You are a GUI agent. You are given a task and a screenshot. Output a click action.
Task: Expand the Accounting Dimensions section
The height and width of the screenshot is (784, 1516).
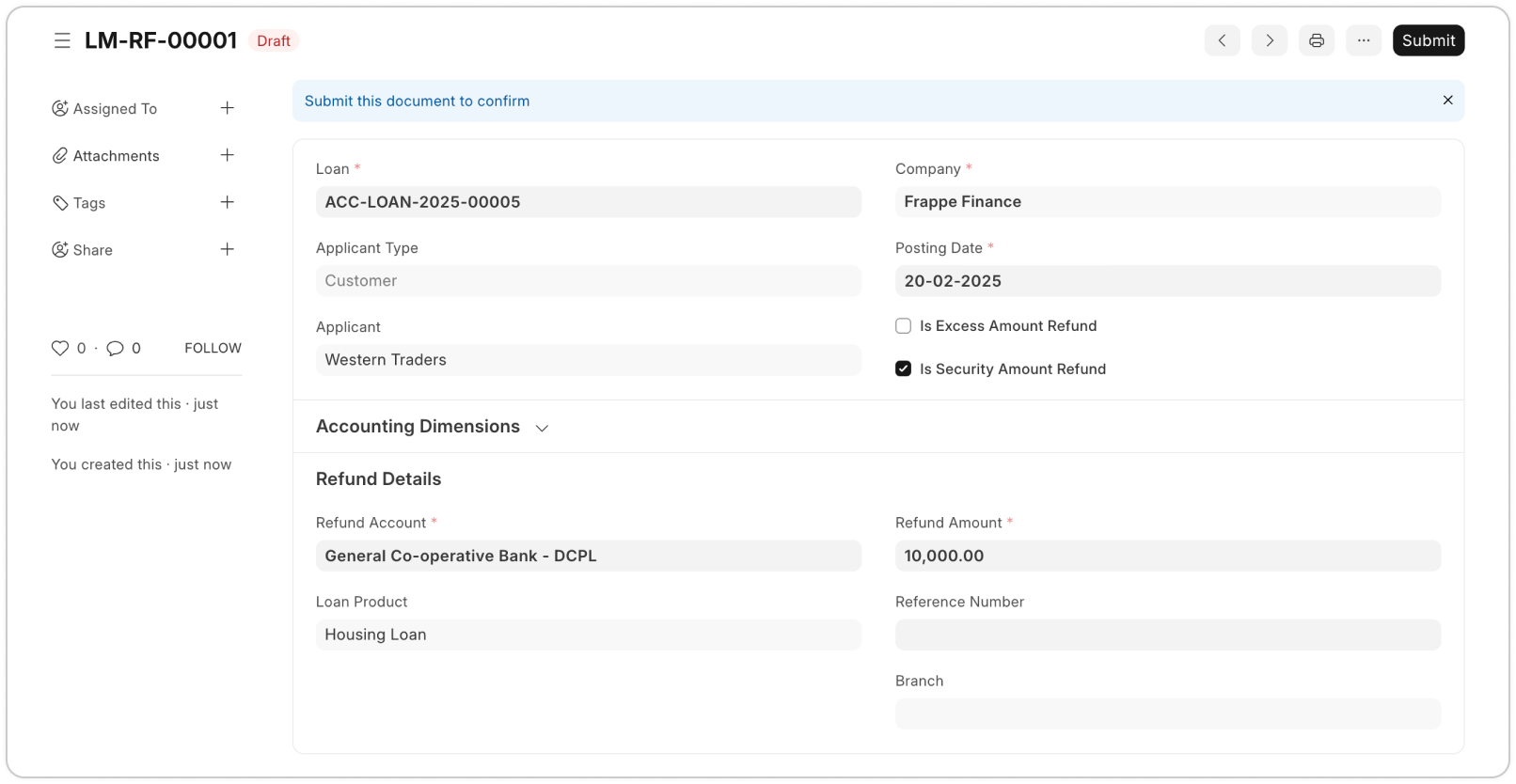433,427
